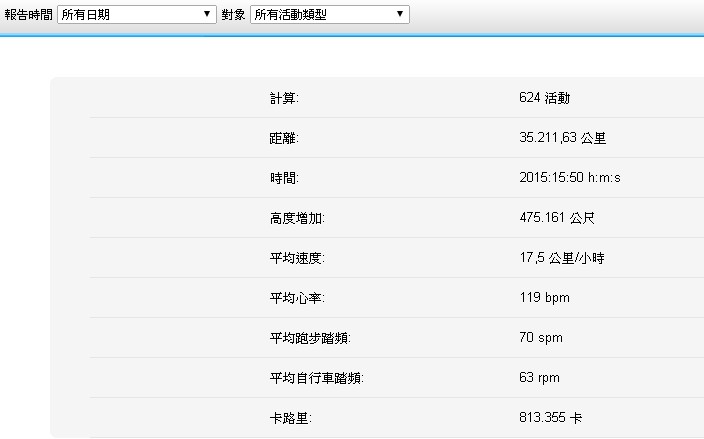The width and height of the screenshot is (704, 439).
Task: Select the 卡路里 row label
Action: 290,418
